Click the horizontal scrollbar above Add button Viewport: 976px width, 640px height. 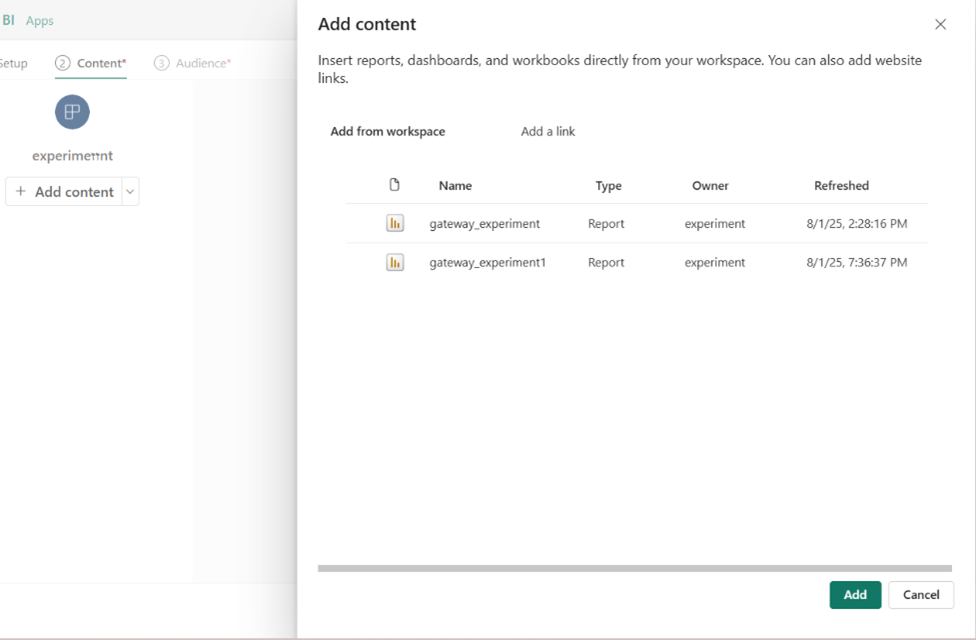pos(634,568)
